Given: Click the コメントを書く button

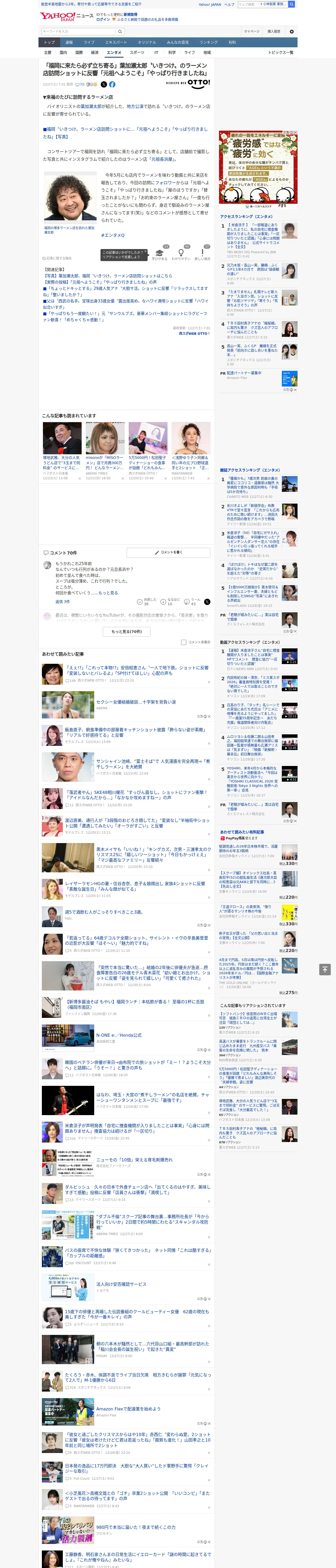Looking at the screenshot, I should tap(169, 552).
